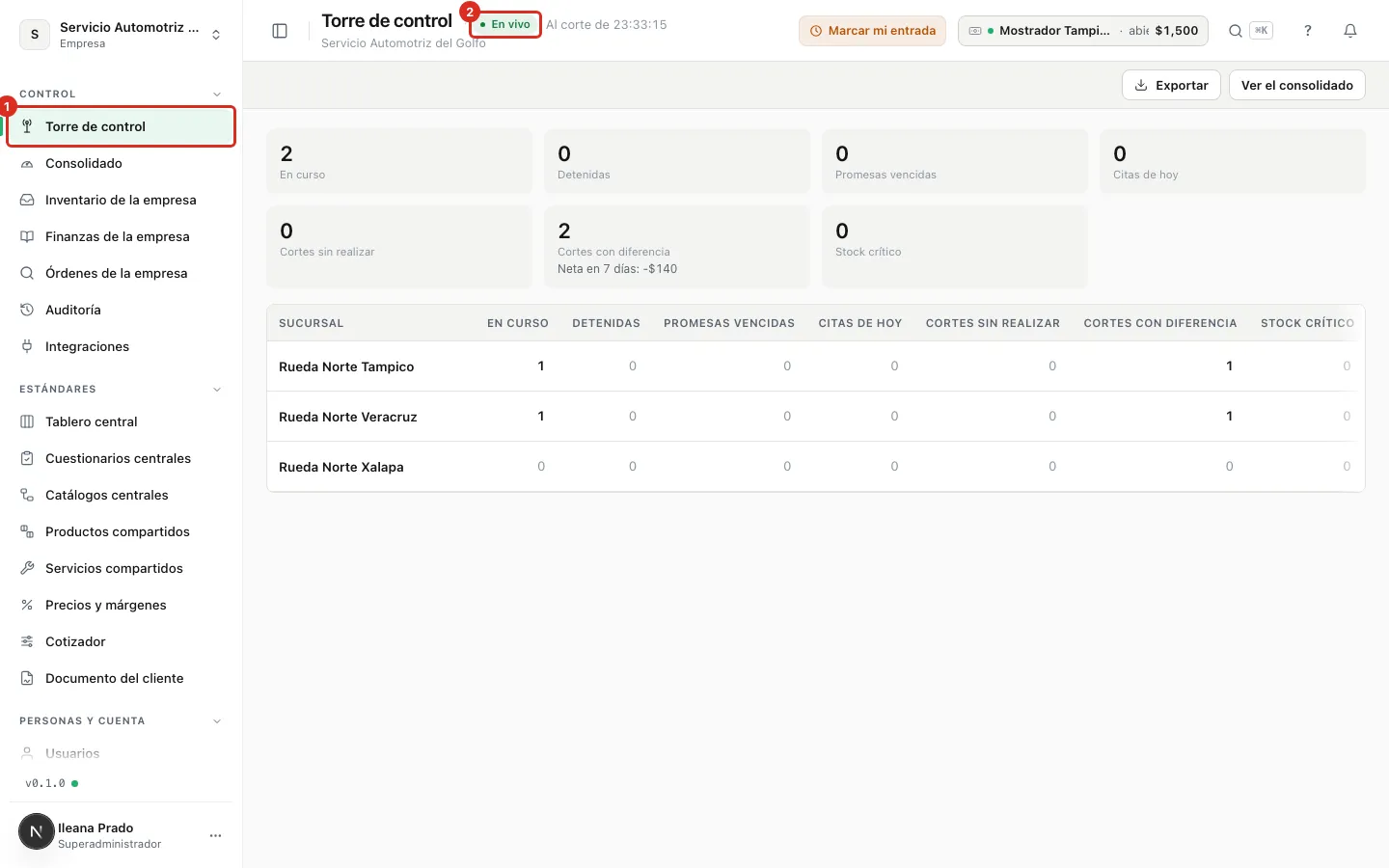1389x868 pixels.
Task: Collapse the PERSONAS Y CUENTA section chevron
Action: point(216,720)
